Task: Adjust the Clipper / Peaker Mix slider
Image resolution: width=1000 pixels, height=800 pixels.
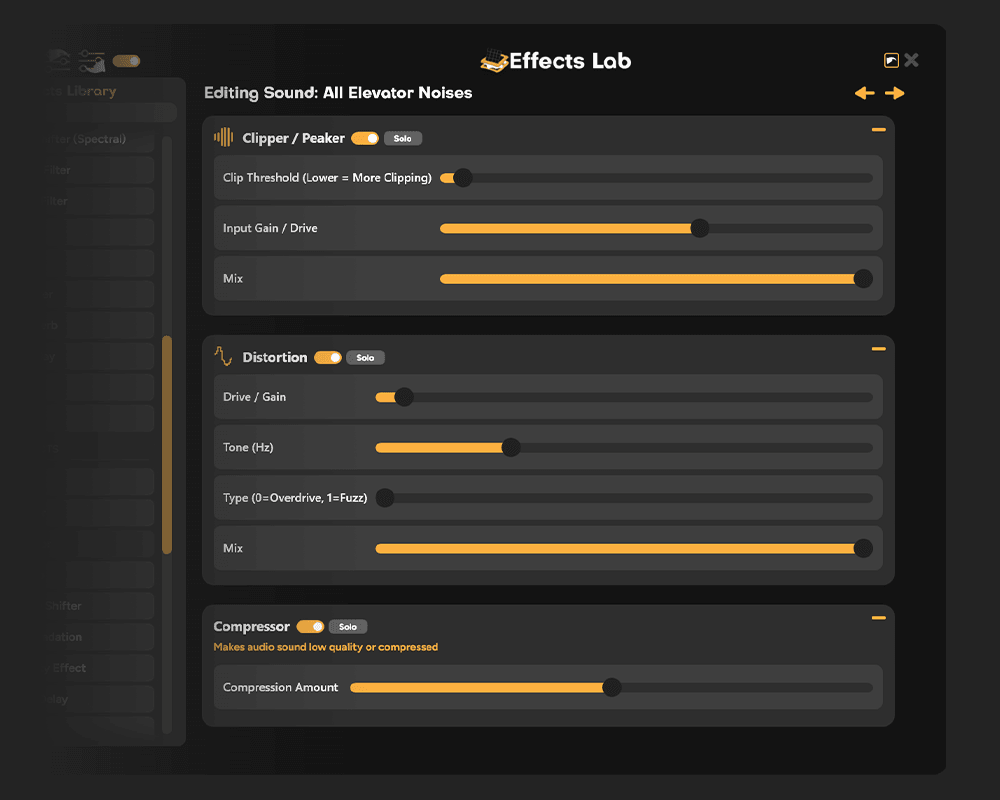Action: pos(656,279)
